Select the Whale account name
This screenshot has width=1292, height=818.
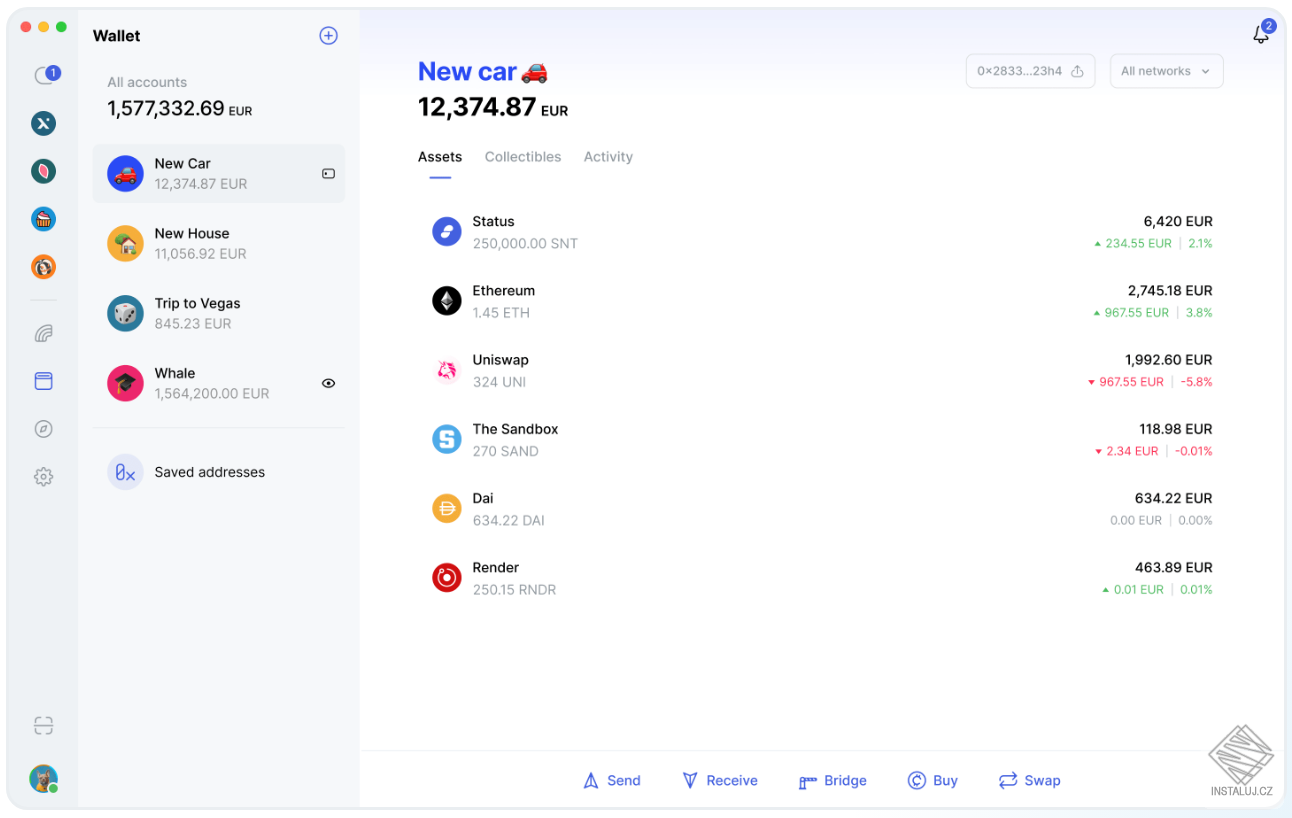175,373
